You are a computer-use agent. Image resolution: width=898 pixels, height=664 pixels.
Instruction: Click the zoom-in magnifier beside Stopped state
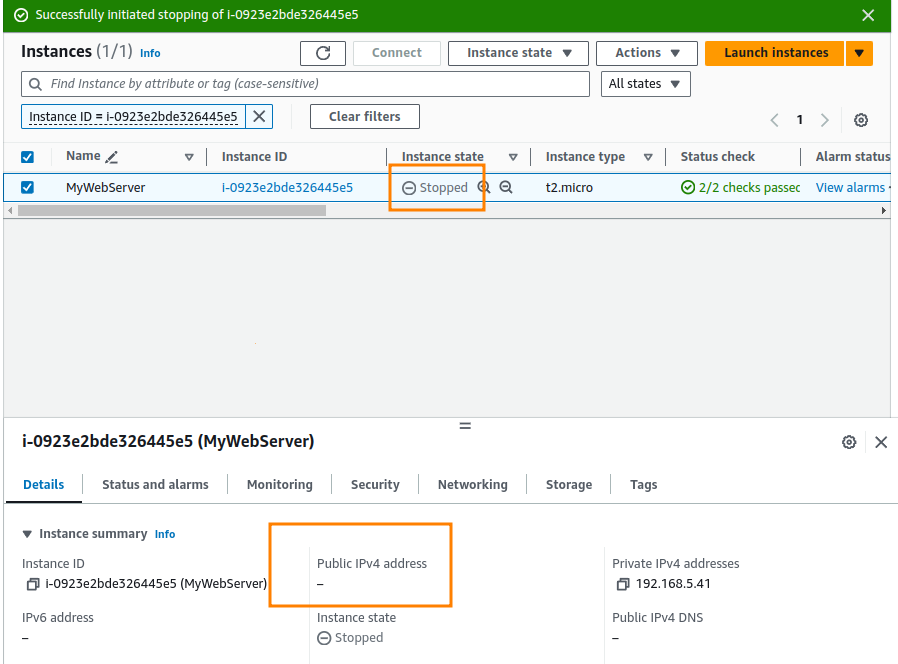[x=483, y=187]
